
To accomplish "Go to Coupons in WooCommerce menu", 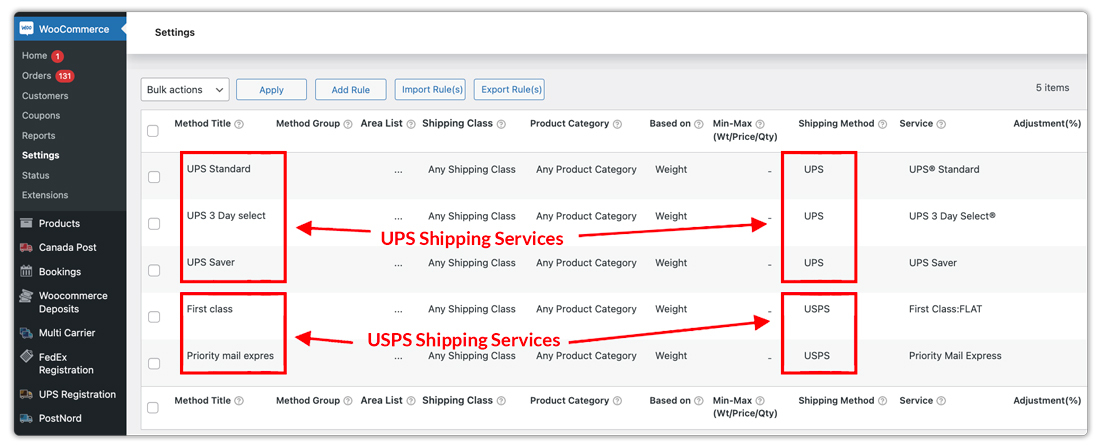I will (x=41, y=116).
